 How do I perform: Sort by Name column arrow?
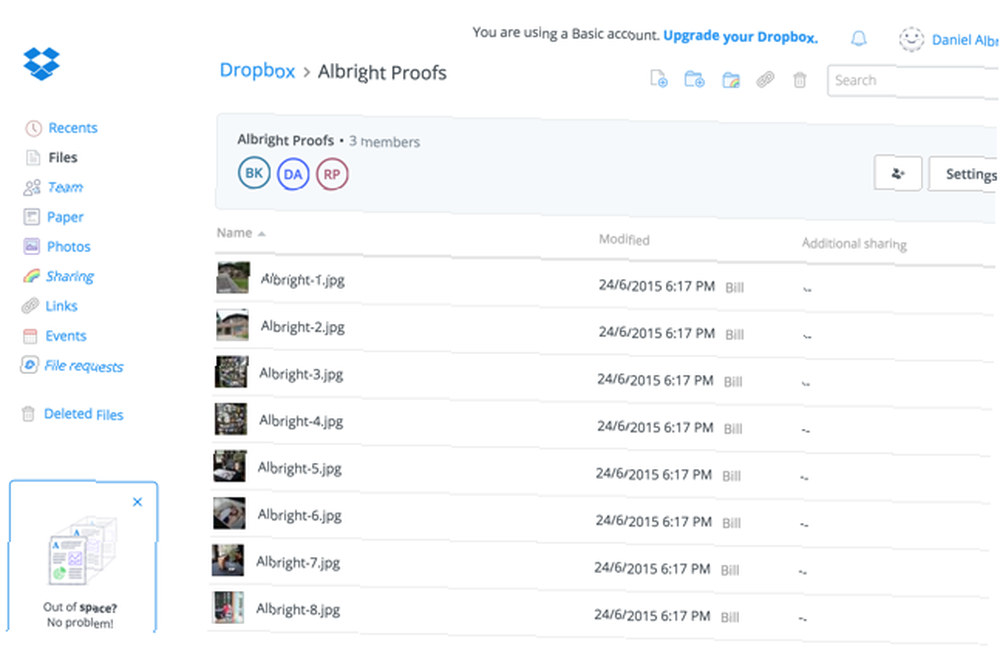(261, 233)
